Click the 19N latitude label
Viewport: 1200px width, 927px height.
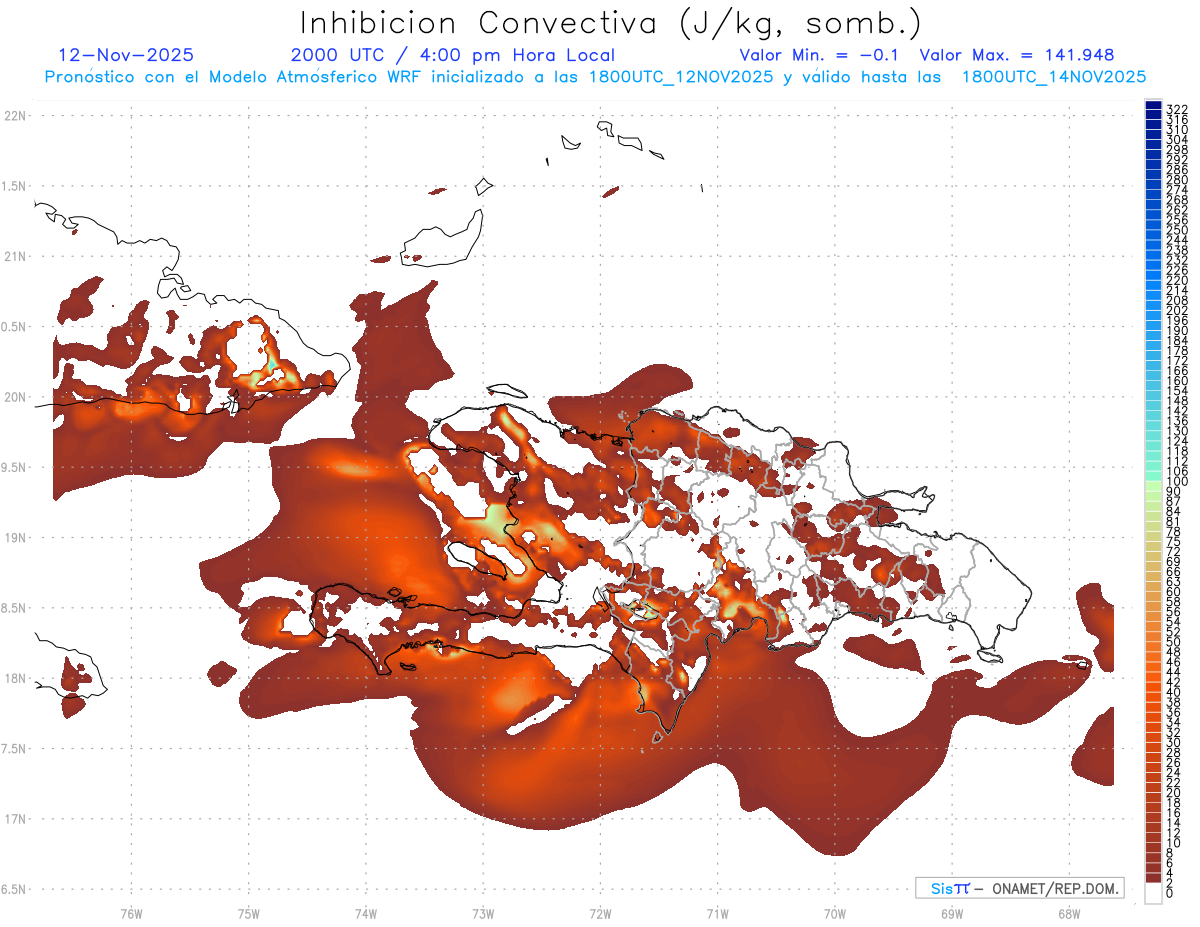point(16,537)
